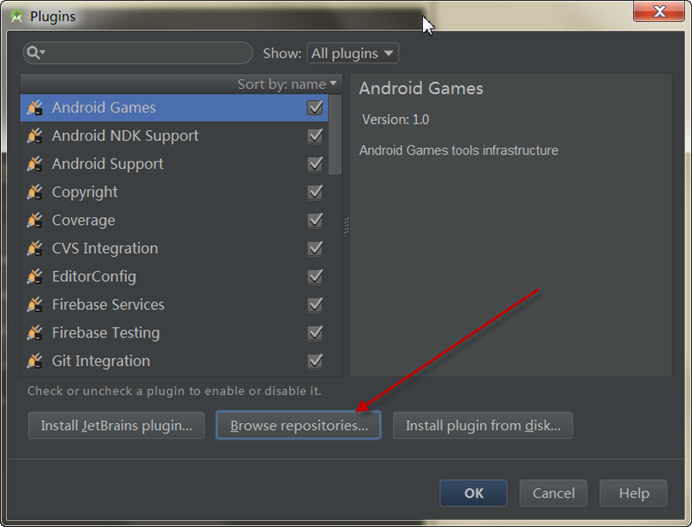Click the search magnifier icon
This screenshot has height=527, width=692.
35,53
